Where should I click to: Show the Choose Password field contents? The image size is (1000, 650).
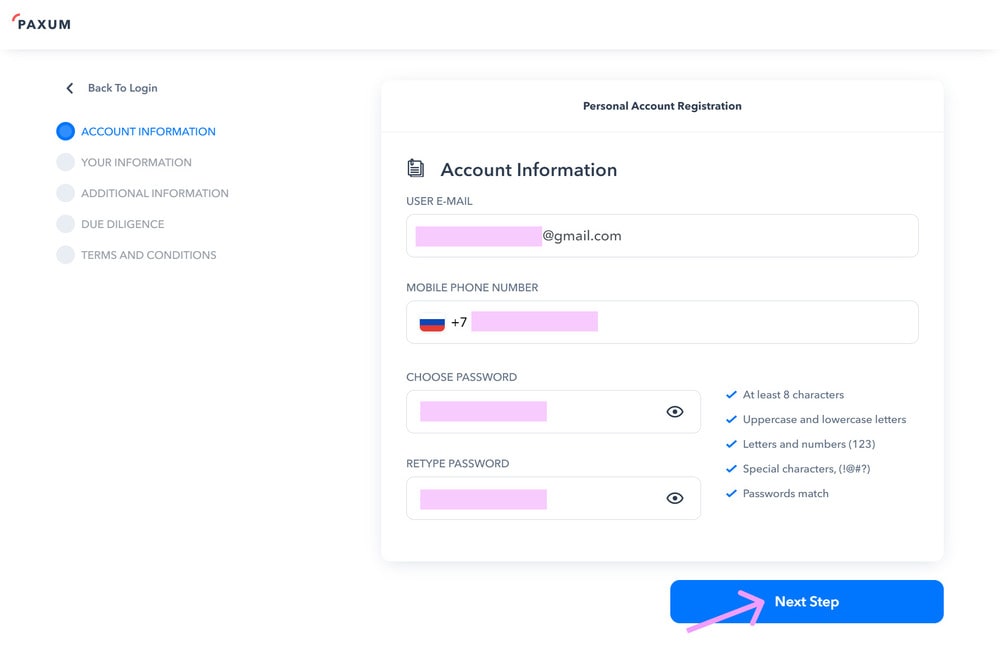pyautogui.click(x=675, y=412)
